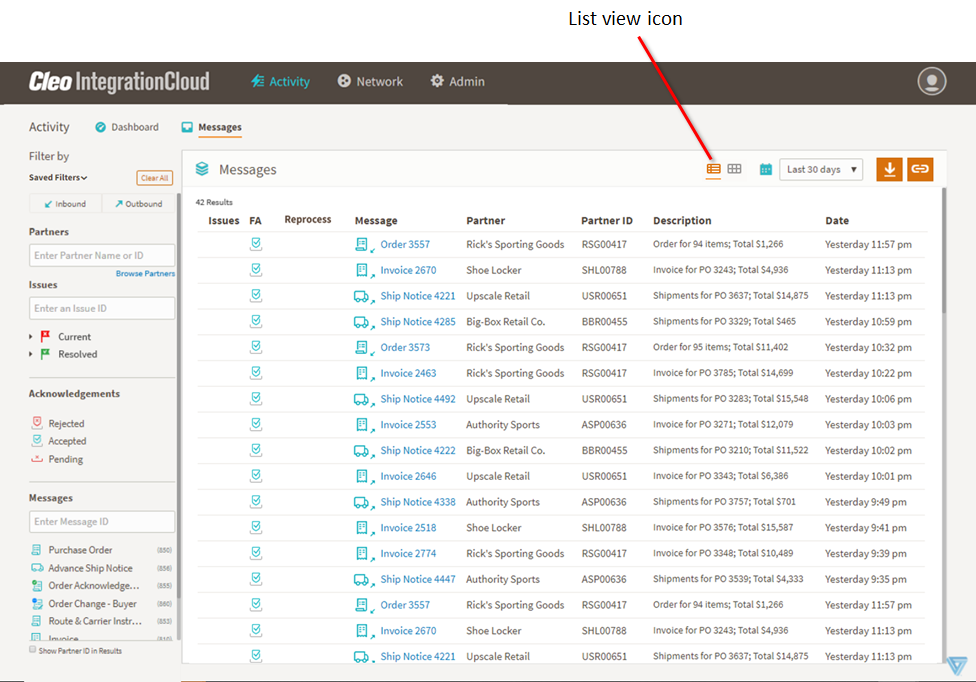Click the Enter Message ID field
Image resolution: width=976 pixels, height=682 pixels.
101,522
